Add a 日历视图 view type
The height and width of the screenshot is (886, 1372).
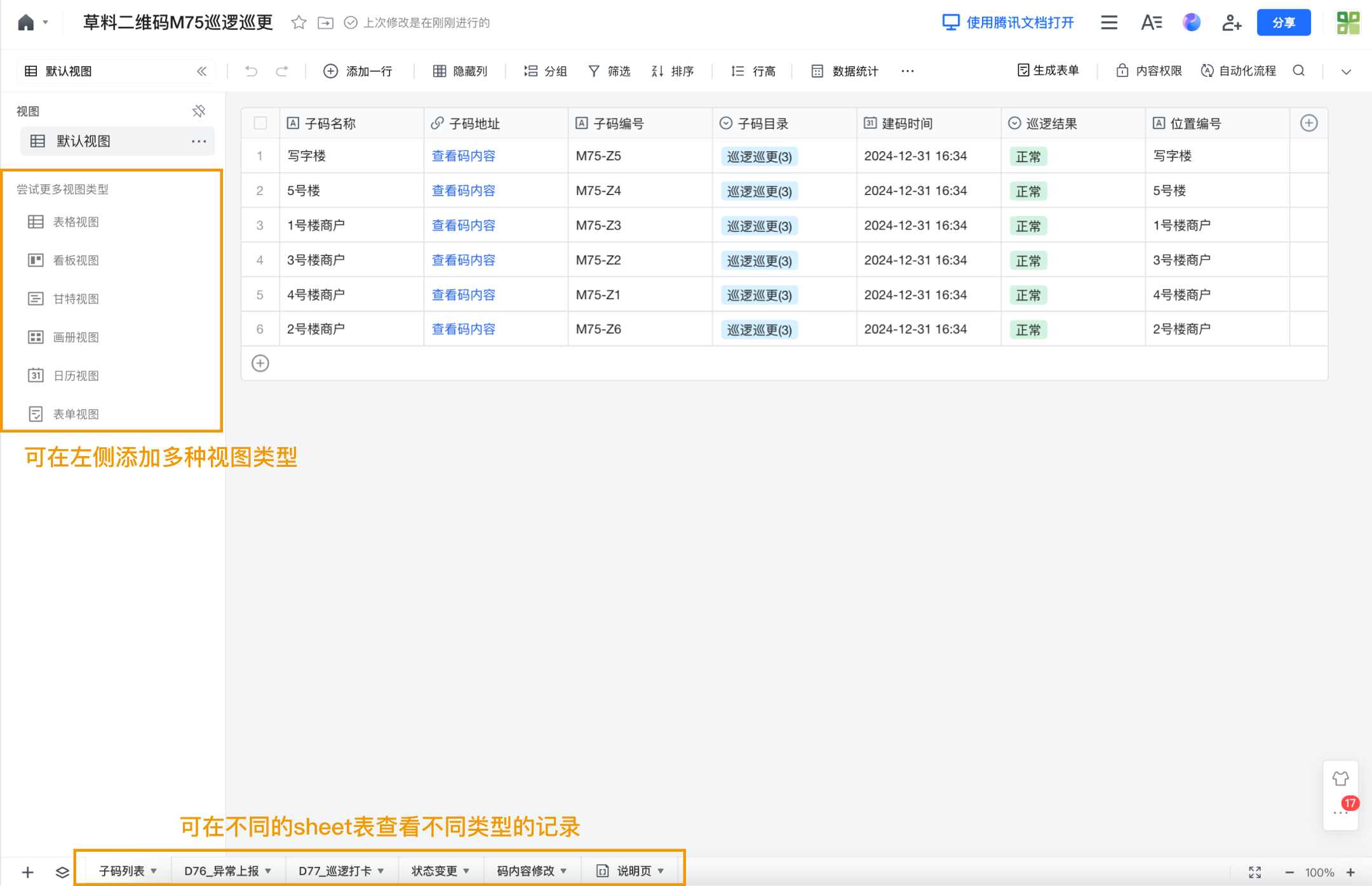click(64, 375)
